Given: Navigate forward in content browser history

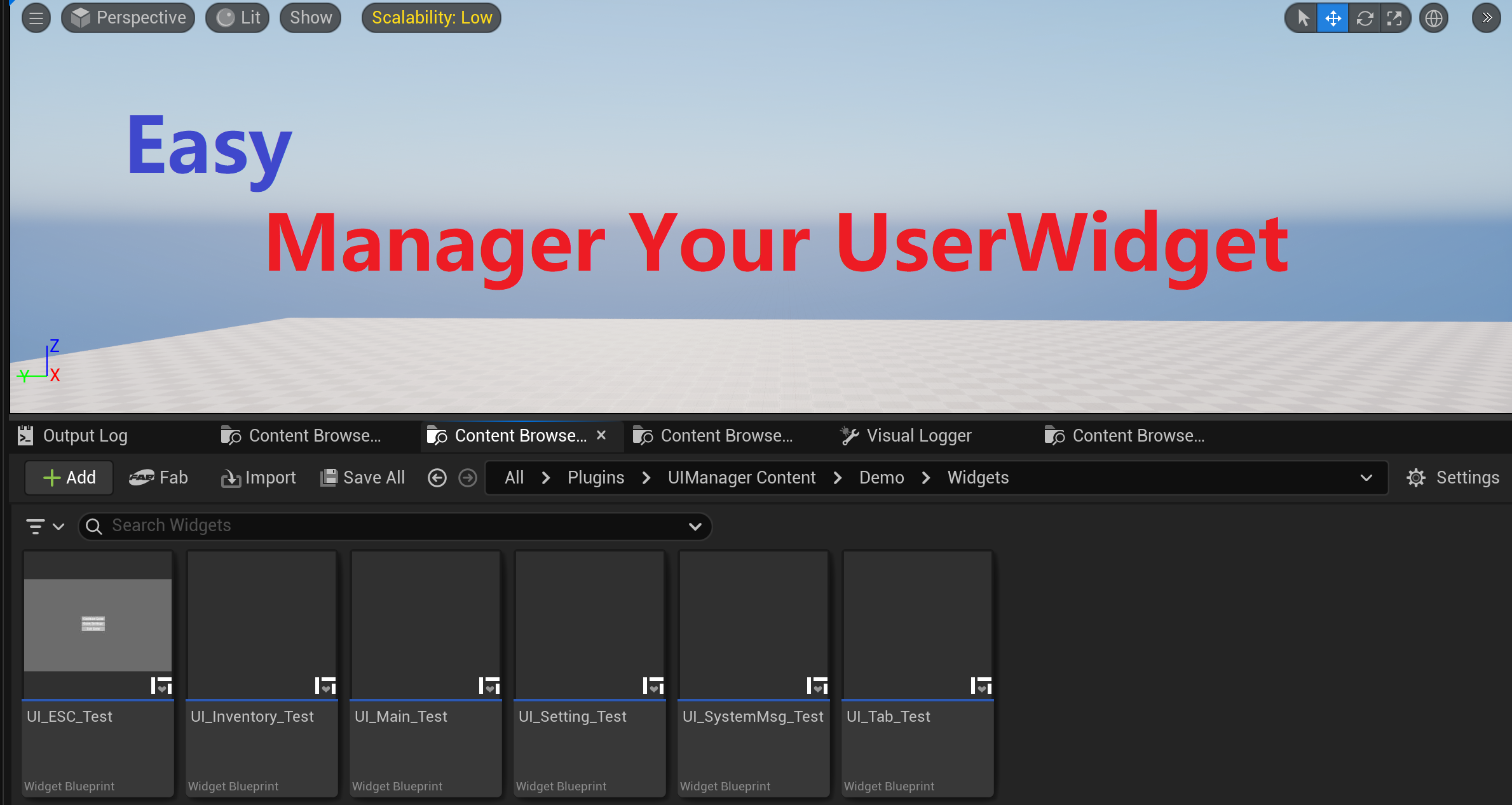Looking at the screenshot, I should click(468, 478).
